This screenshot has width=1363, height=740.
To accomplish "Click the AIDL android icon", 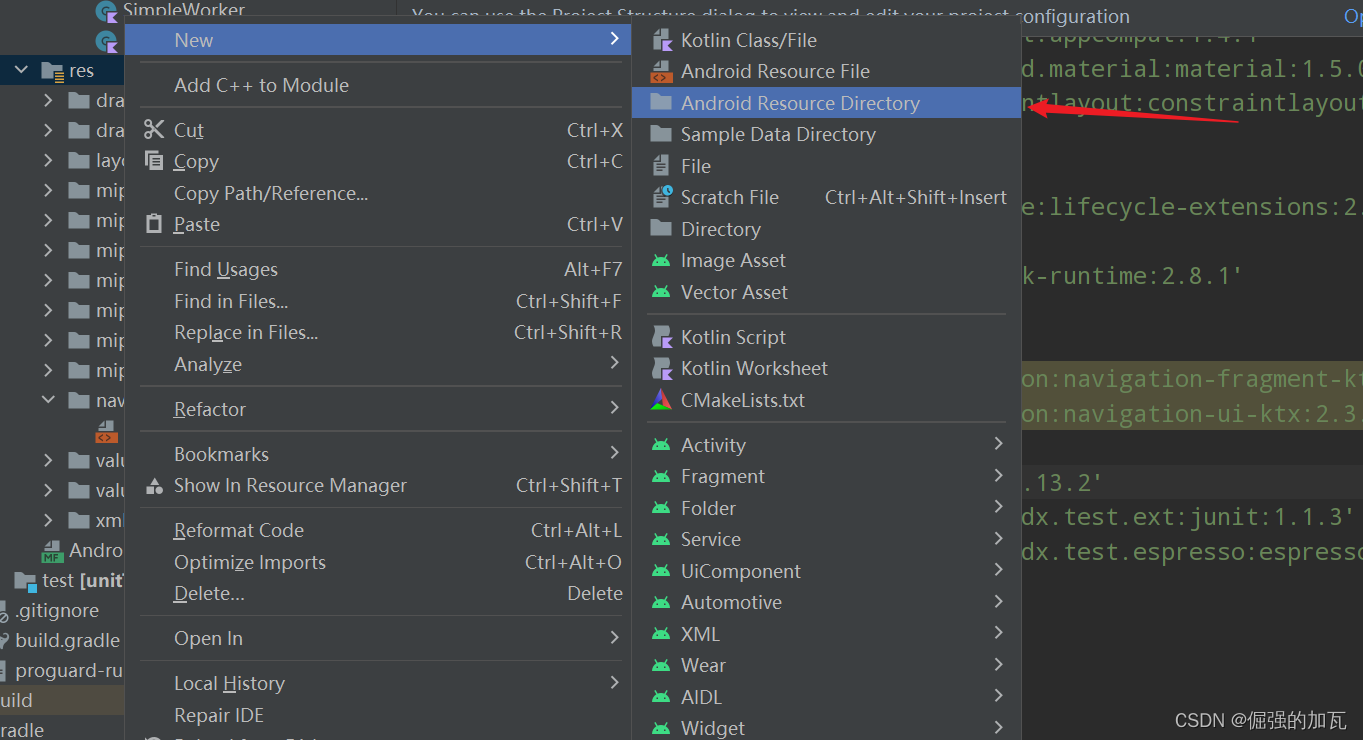I will pyautogui.click(x=661, y=697).
